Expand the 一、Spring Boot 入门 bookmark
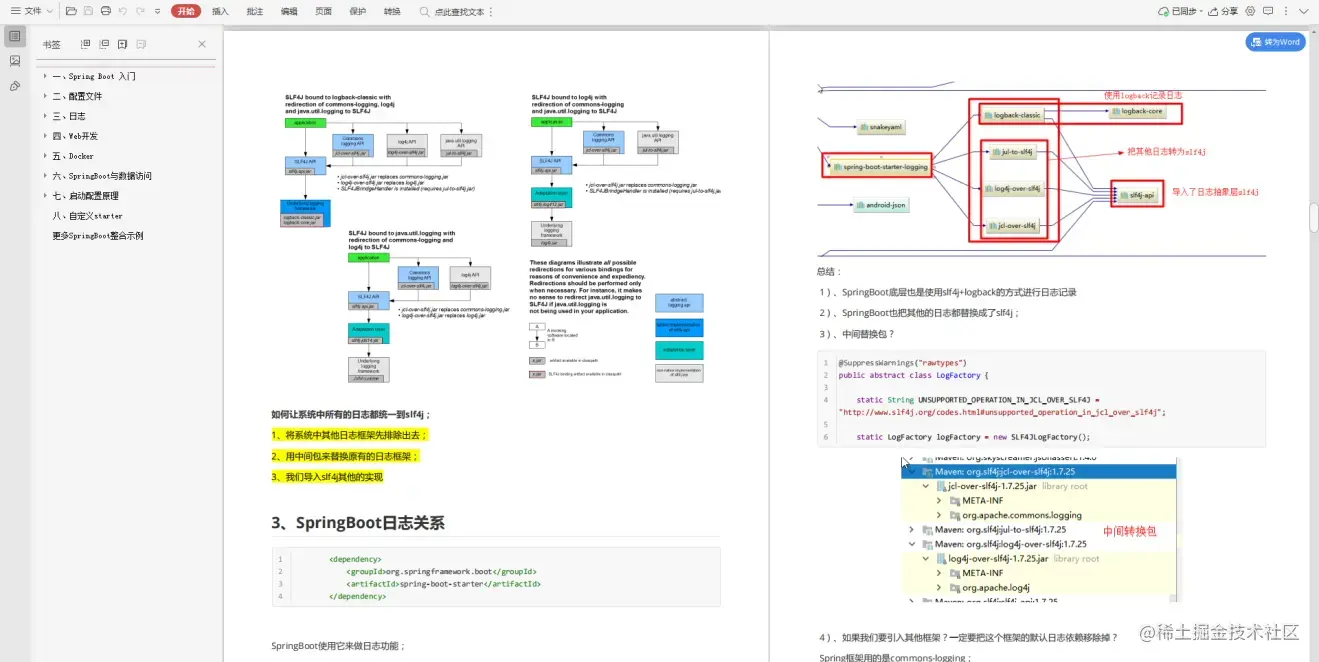The height and width of the screenshot is (662, 1319). [x=45, y=76]
